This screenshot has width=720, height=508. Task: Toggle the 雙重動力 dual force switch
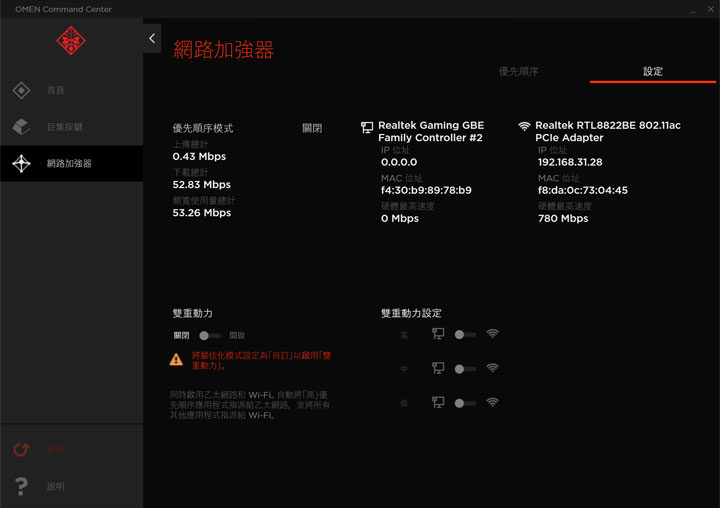(x=209, y=336)
